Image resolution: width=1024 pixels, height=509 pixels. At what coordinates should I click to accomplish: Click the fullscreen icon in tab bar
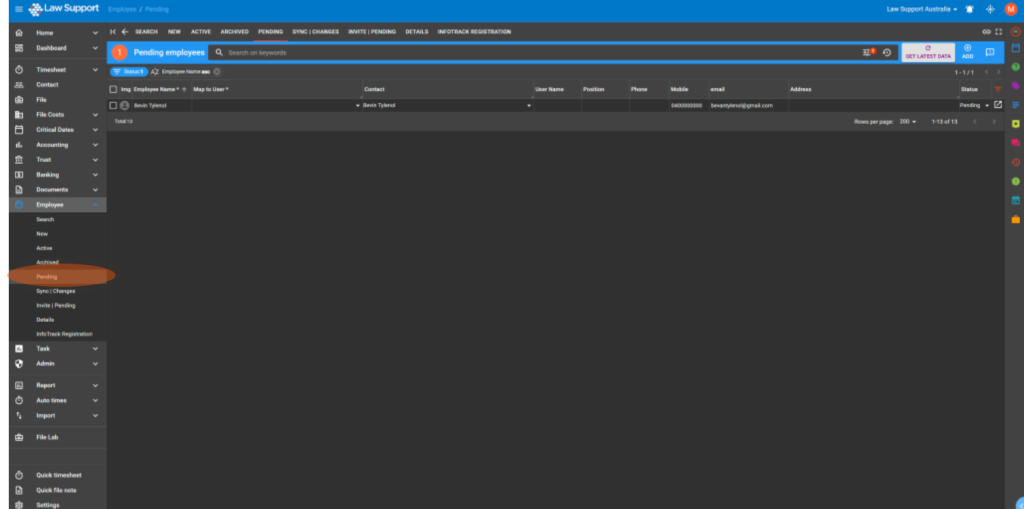click(997, 31)
